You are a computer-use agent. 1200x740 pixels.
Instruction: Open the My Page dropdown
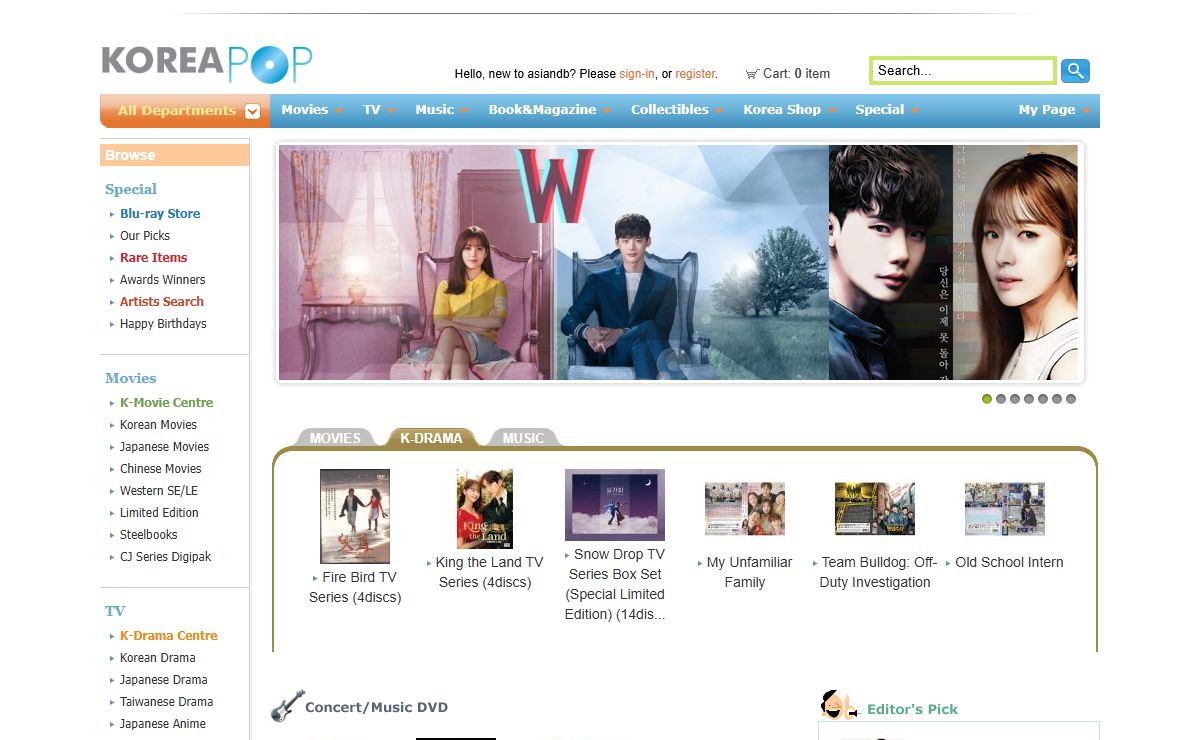(1054, 110)
